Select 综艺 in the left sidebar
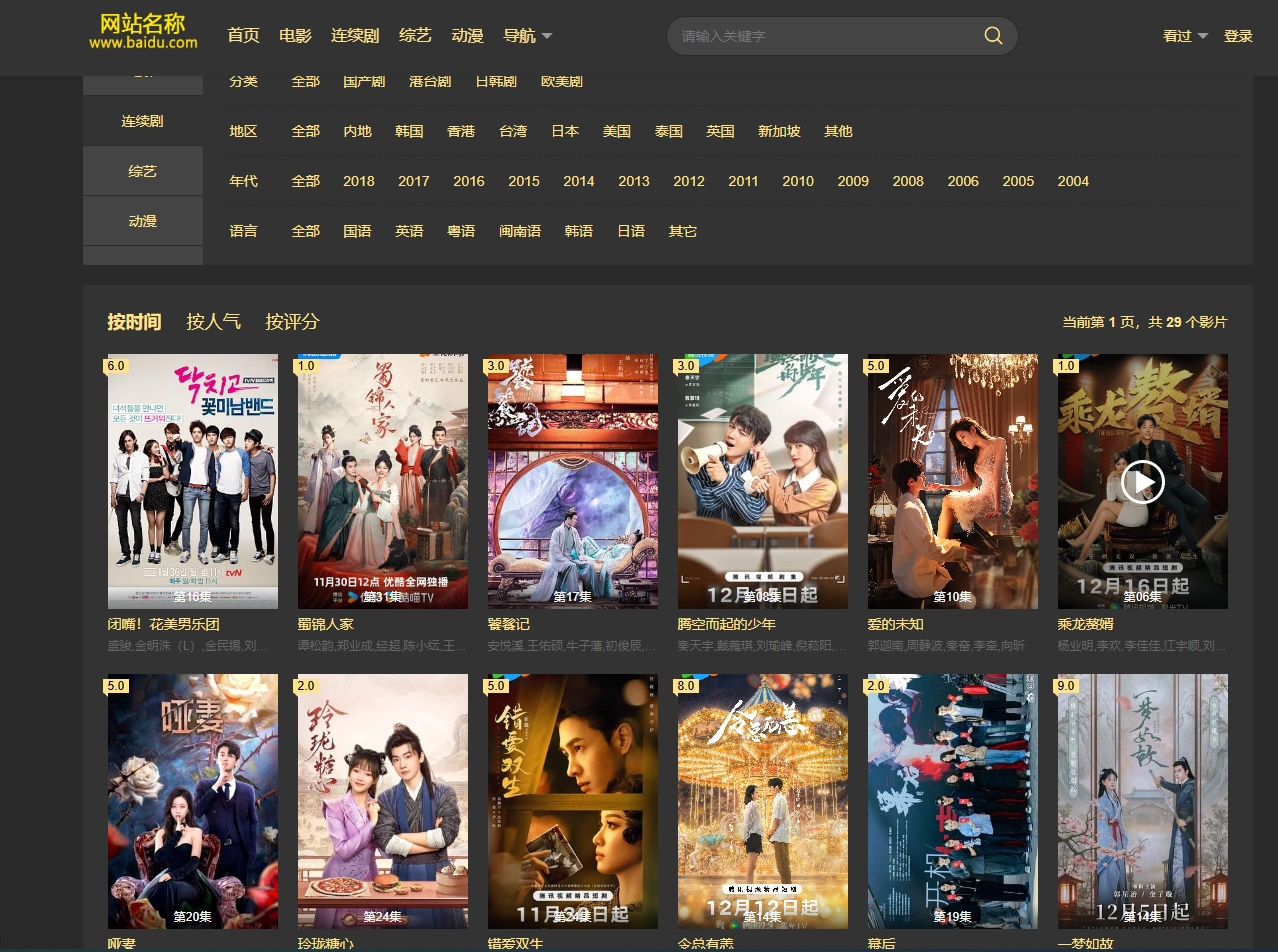Image resolution: width=1278 pixels, height=952 pixels. [x=143, y=171]
